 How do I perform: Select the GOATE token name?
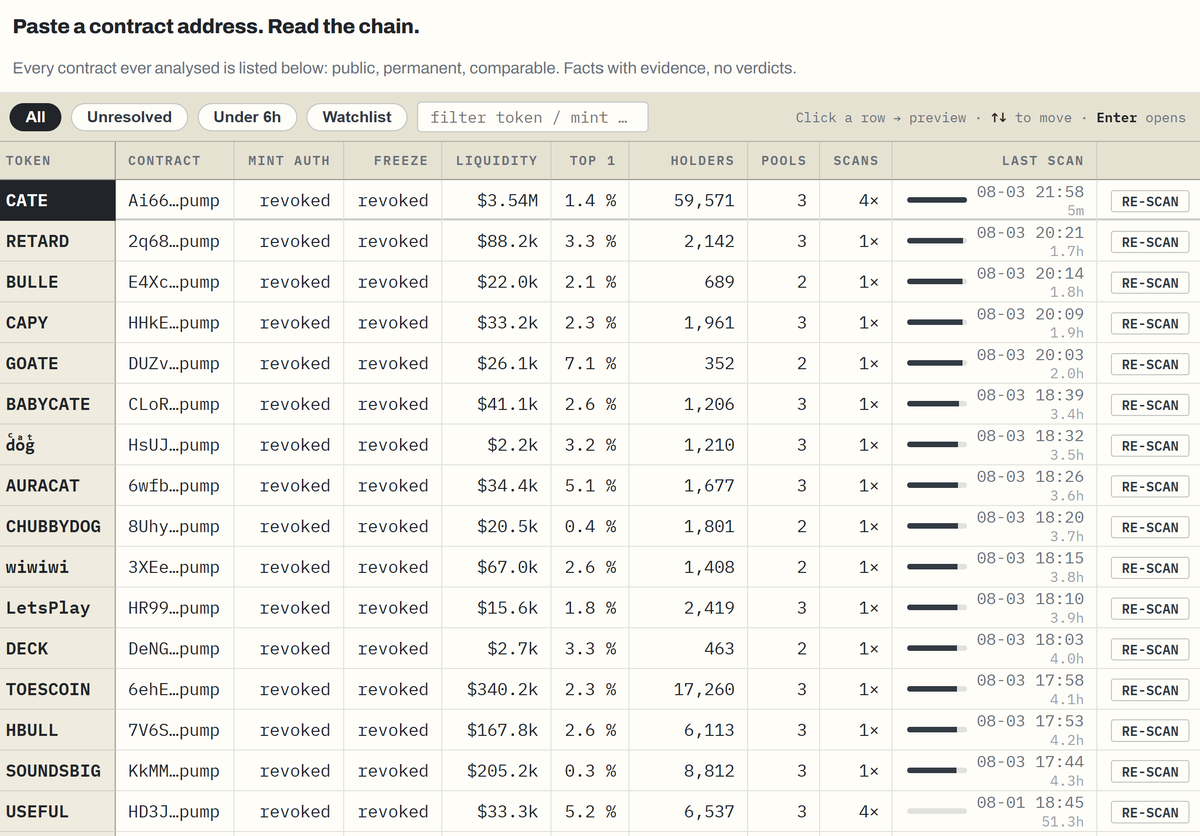point(32,364)
